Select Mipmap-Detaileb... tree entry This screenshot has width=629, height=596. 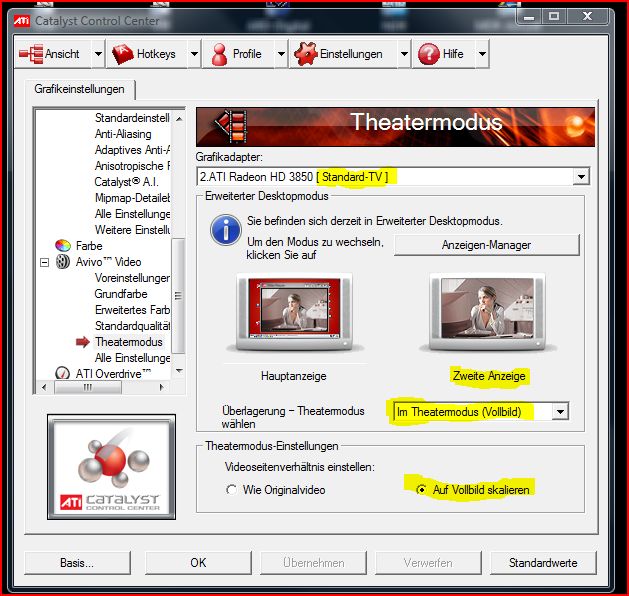(x=132, y=198)
